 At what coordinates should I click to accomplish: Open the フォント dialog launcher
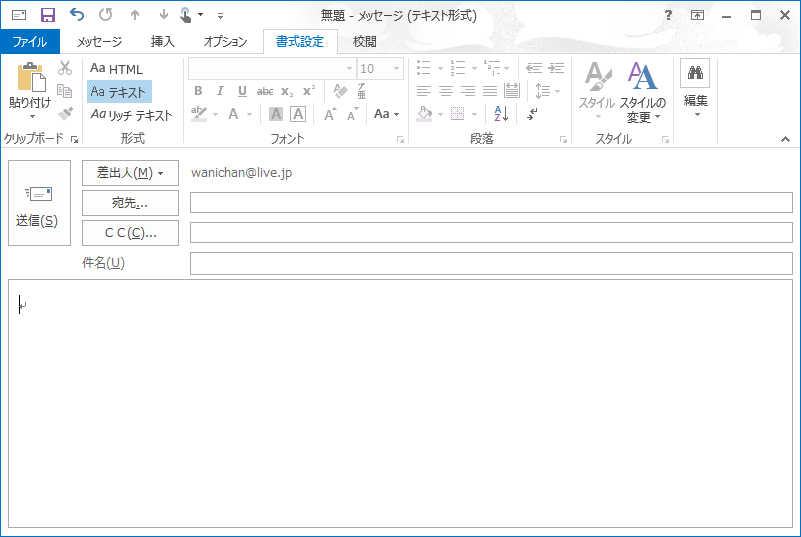400,139
